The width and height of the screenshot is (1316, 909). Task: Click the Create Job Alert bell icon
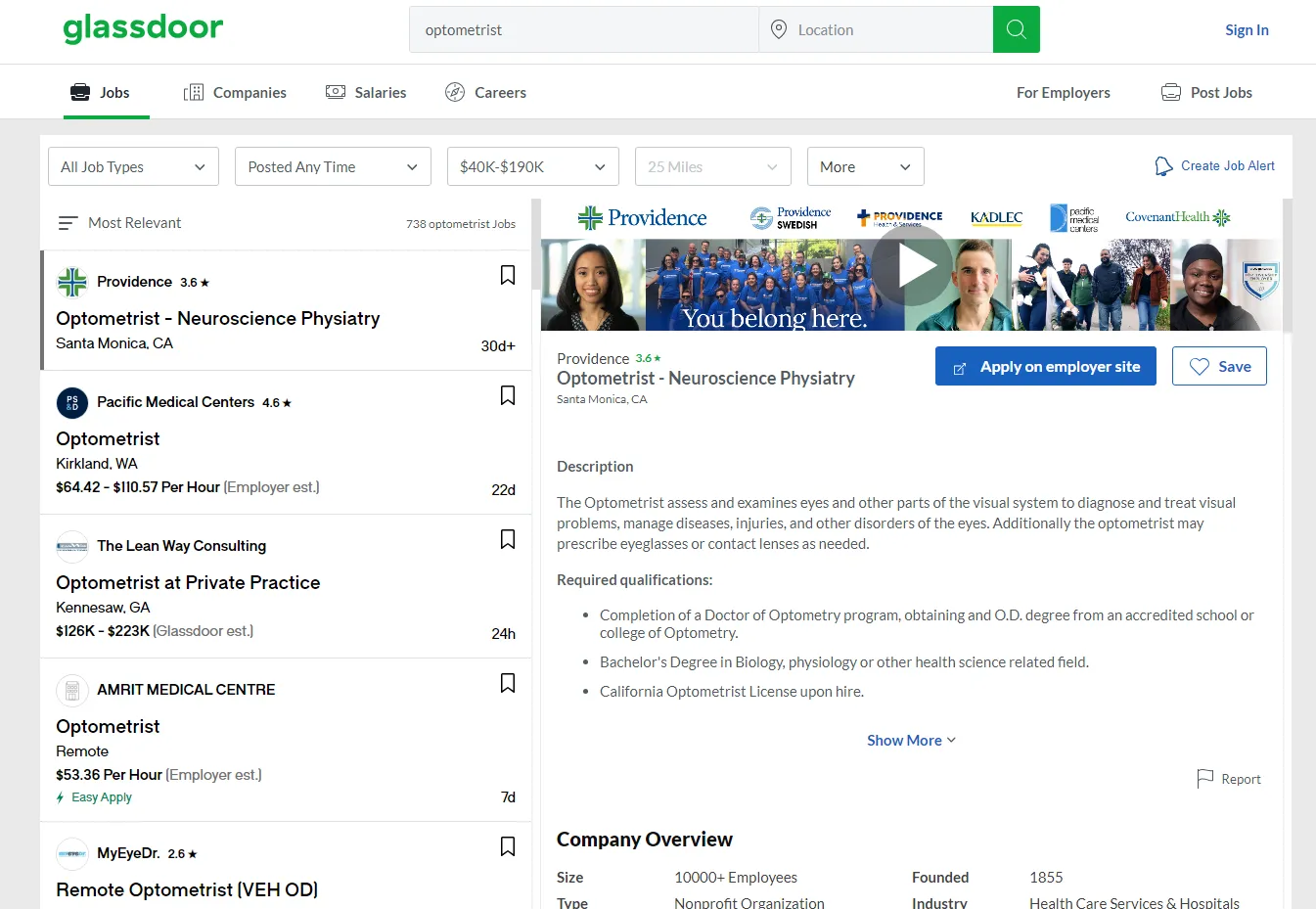[1163, 166]
